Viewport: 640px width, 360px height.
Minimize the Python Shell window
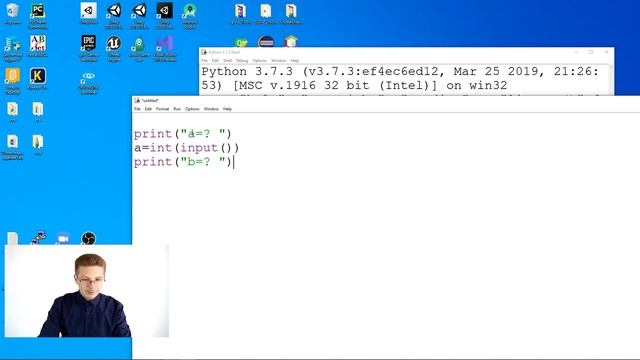(x=576, y=52)
